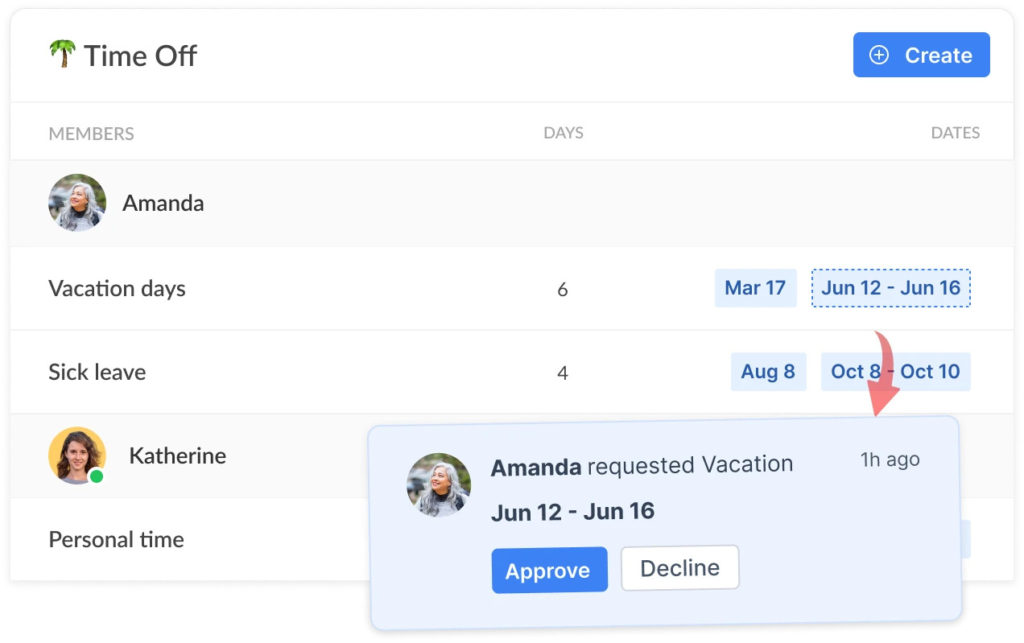Sort by the DATES column header
1024x643 pixels.
click(x=955, y=132)
